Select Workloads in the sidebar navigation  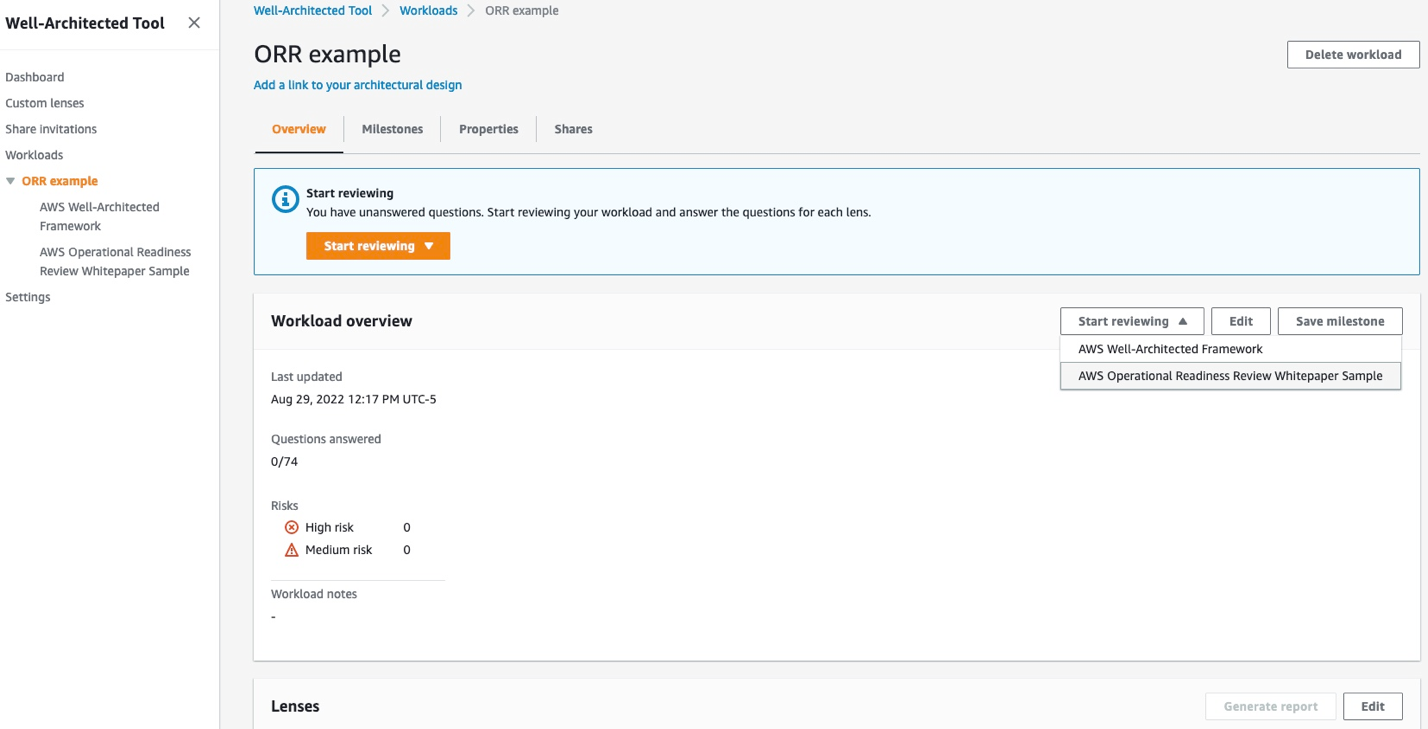click(34, 155)
